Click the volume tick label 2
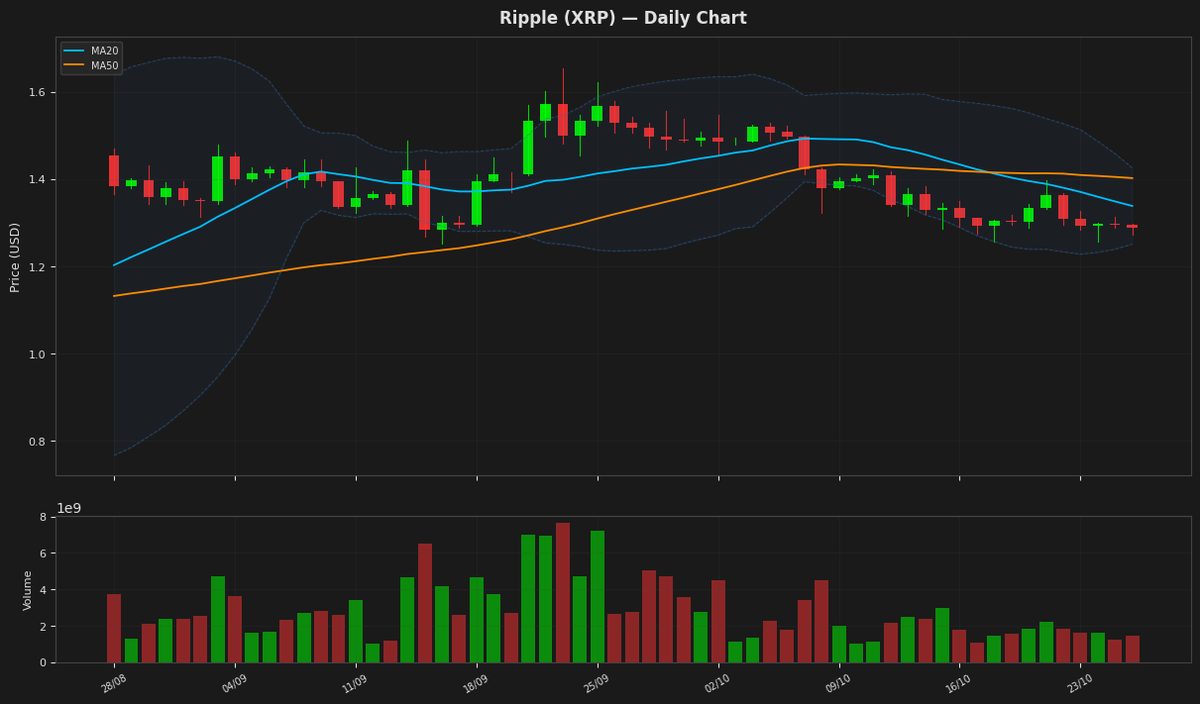 pos(43,627)
